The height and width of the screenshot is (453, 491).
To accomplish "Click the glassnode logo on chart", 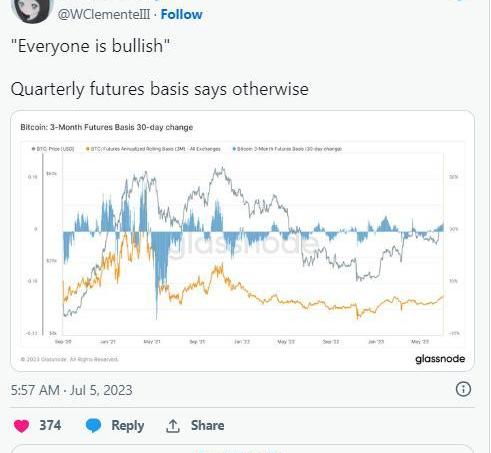I will (440, 359).
